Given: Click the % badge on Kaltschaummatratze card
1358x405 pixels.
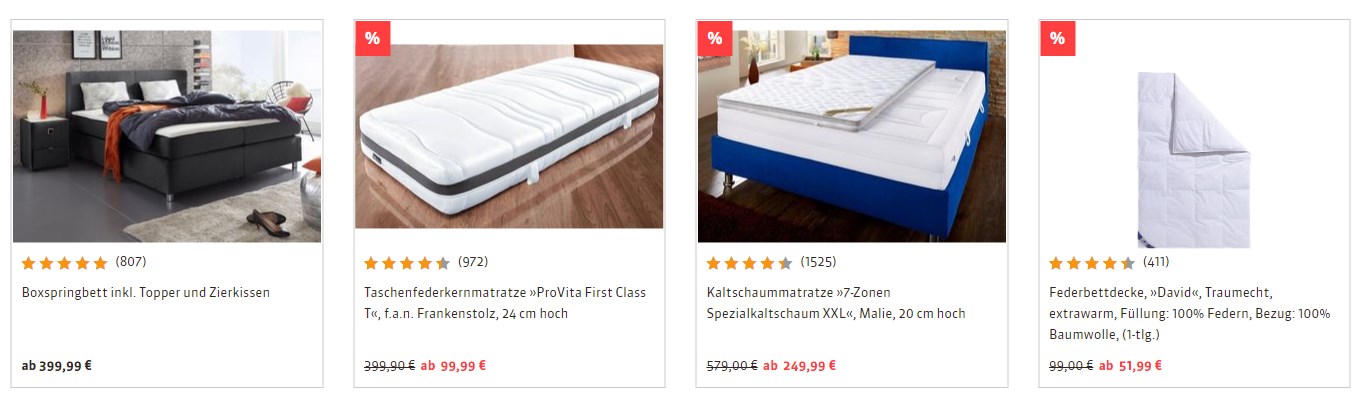Looking at the screenshot, I should coord(714,39).
